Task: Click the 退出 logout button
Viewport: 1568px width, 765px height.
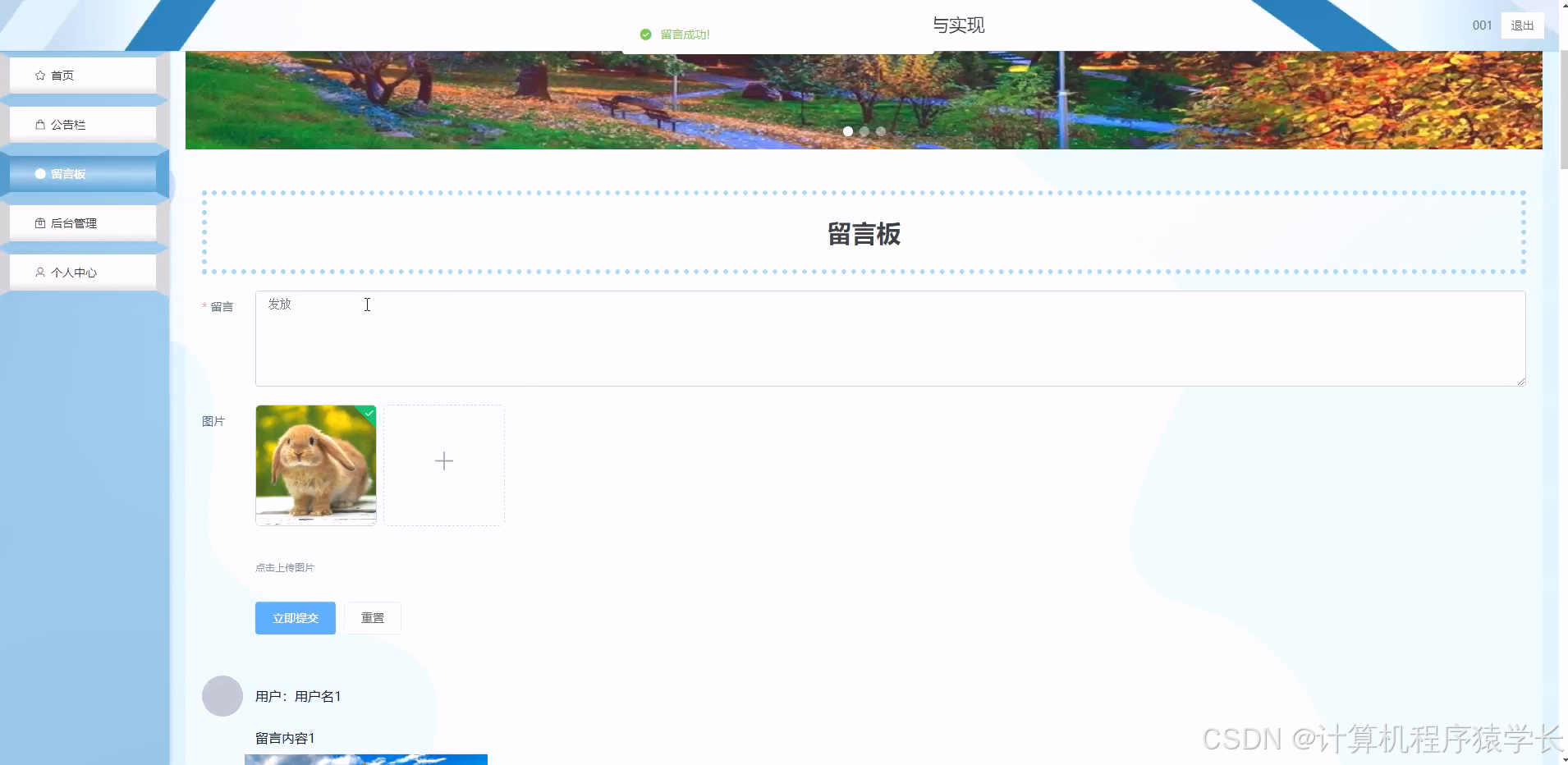Action: pos(1521,25)
